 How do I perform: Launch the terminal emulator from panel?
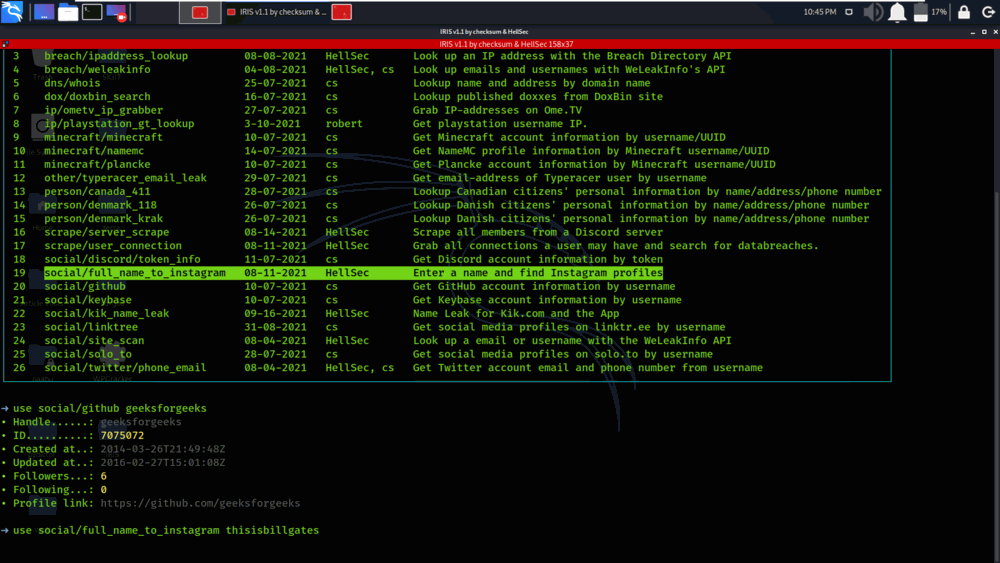coord(92,12)
